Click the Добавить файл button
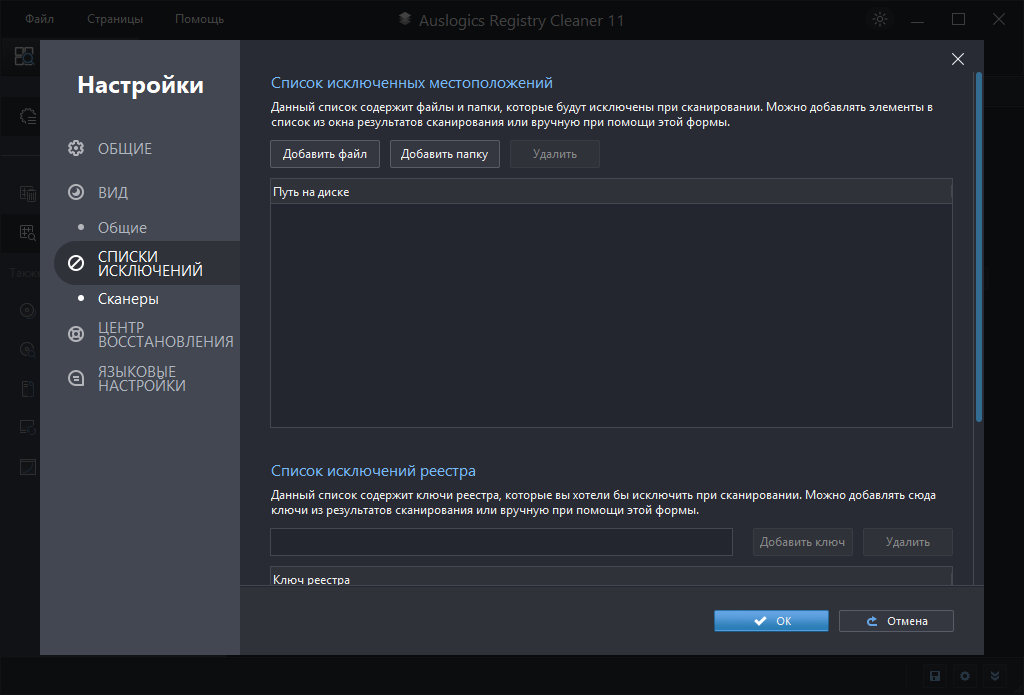 (x=325, y=154)
